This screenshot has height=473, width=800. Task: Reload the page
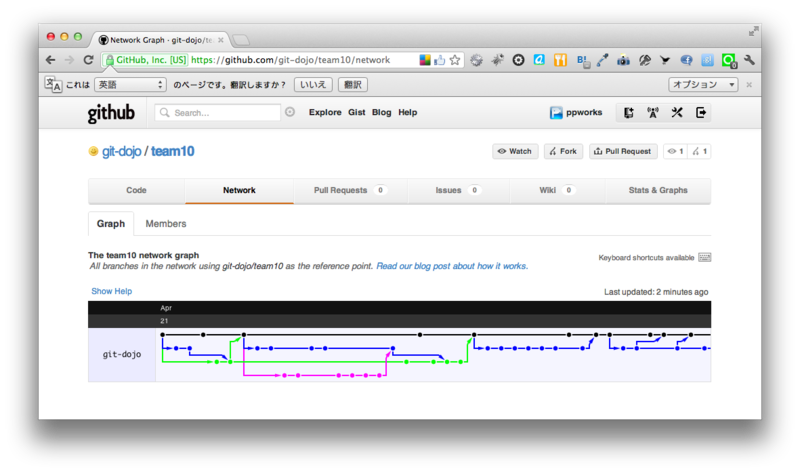pos(88,60)
